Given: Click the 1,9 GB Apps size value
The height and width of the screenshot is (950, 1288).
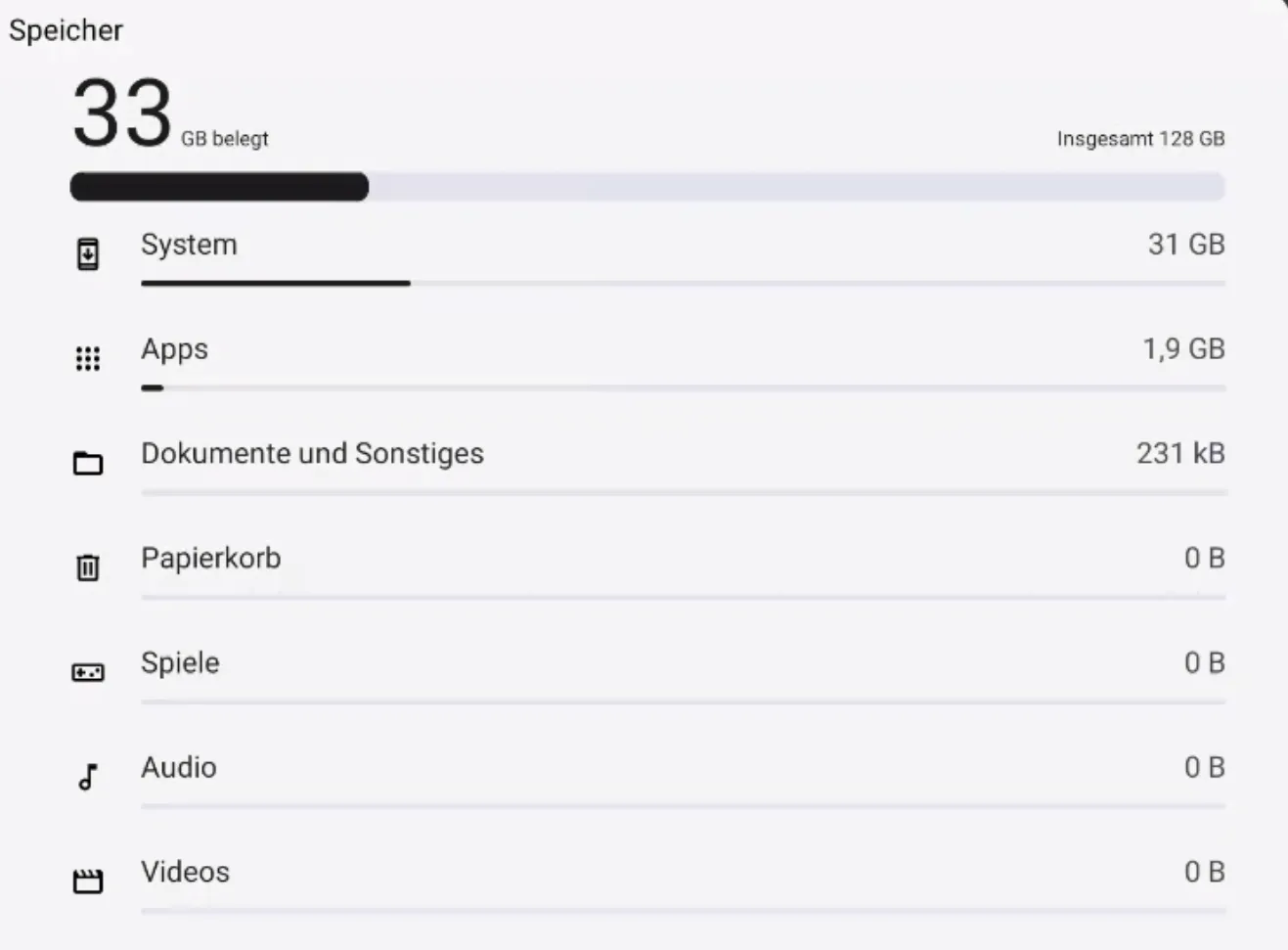Looking at the screenshot, I should click(x=1183, y=349).
